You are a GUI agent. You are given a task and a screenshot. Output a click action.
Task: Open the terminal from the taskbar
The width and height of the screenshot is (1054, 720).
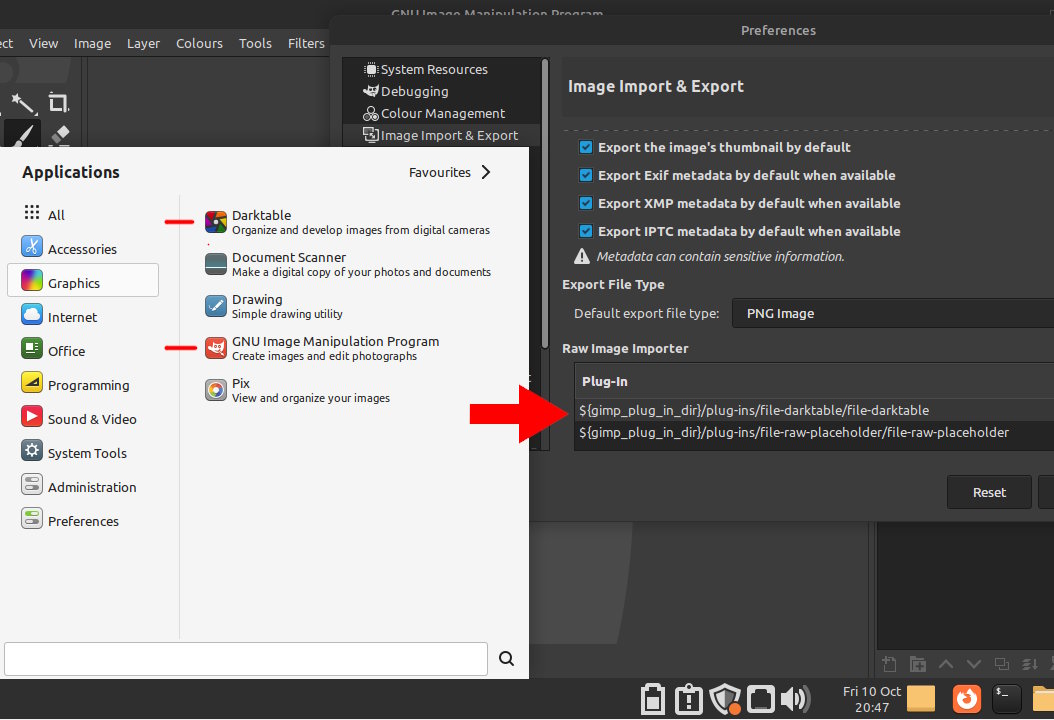[x=1006, y=698]
